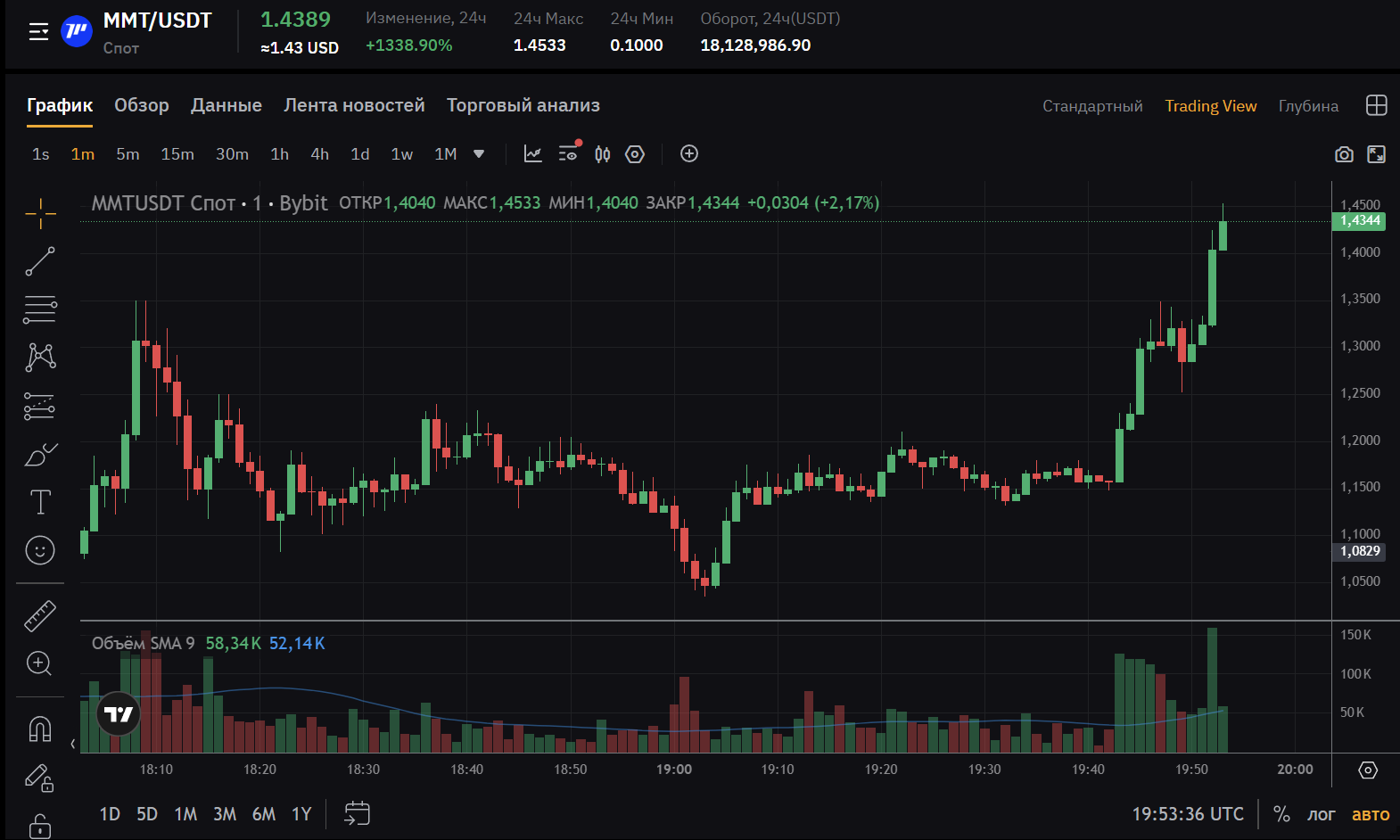Toggle logarithmic scale "лог"
This screenshot has height=840, width=1400.
[1322, 814]
